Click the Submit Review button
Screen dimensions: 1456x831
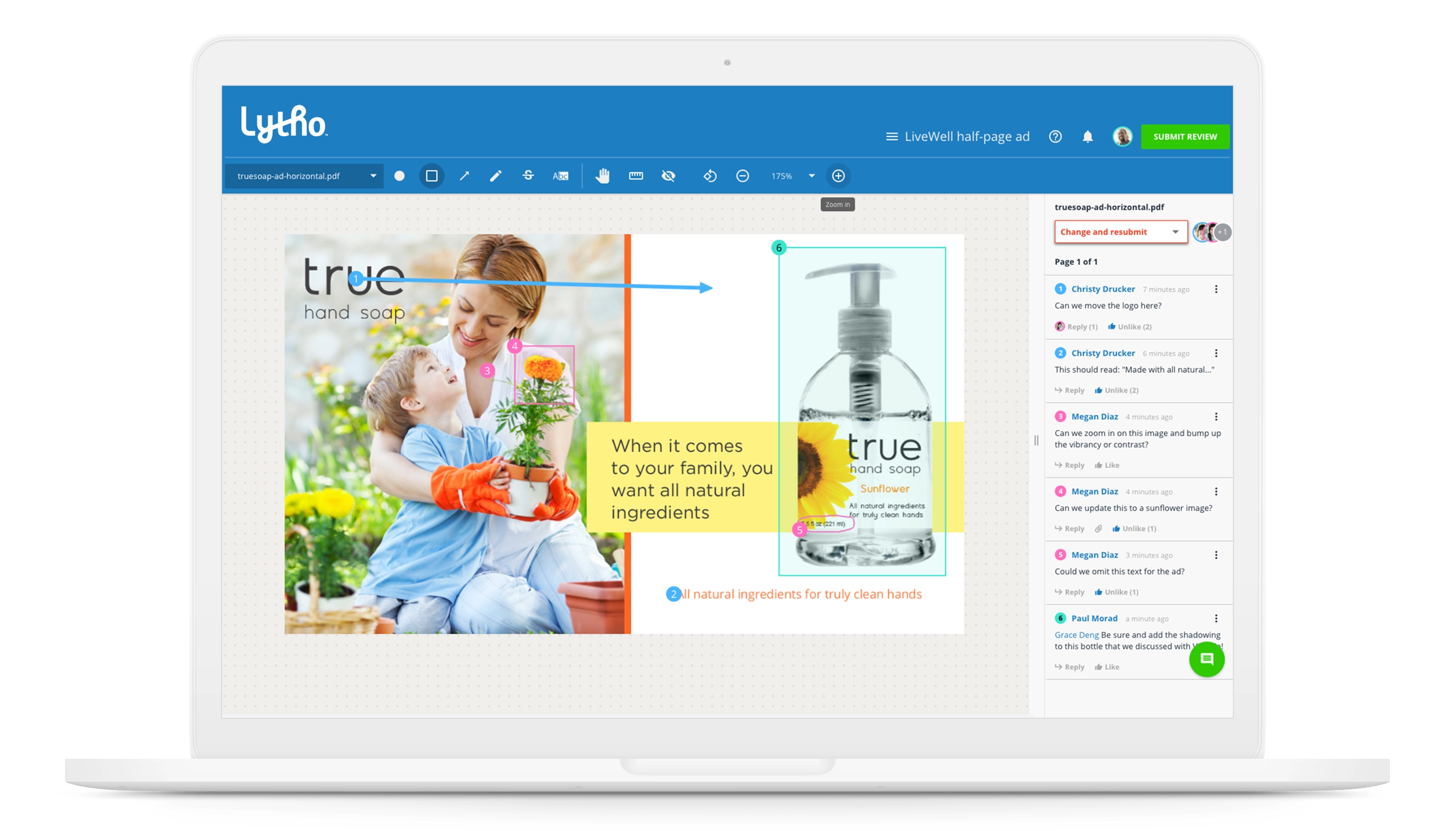pos(1185,137)
